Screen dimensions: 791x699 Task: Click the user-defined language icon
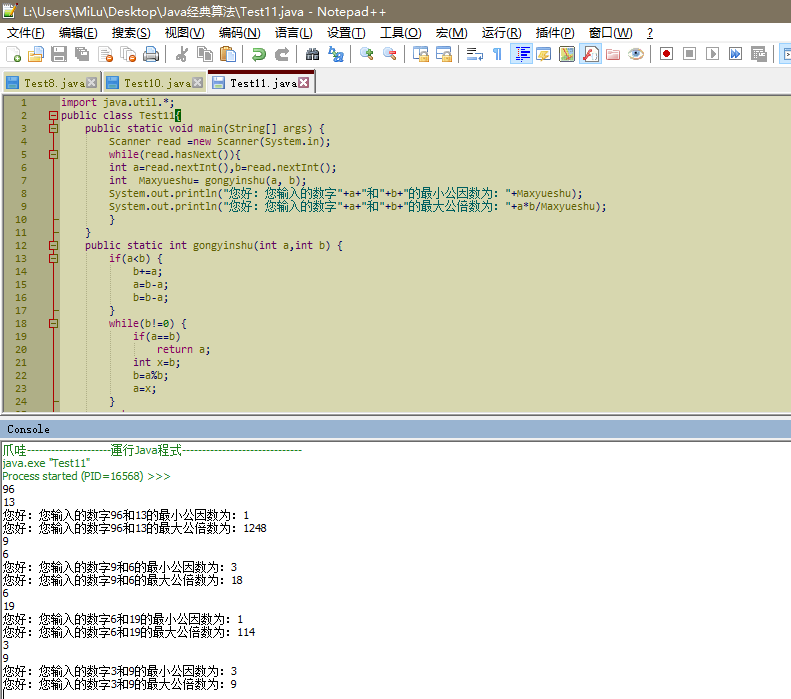[544, 54]
